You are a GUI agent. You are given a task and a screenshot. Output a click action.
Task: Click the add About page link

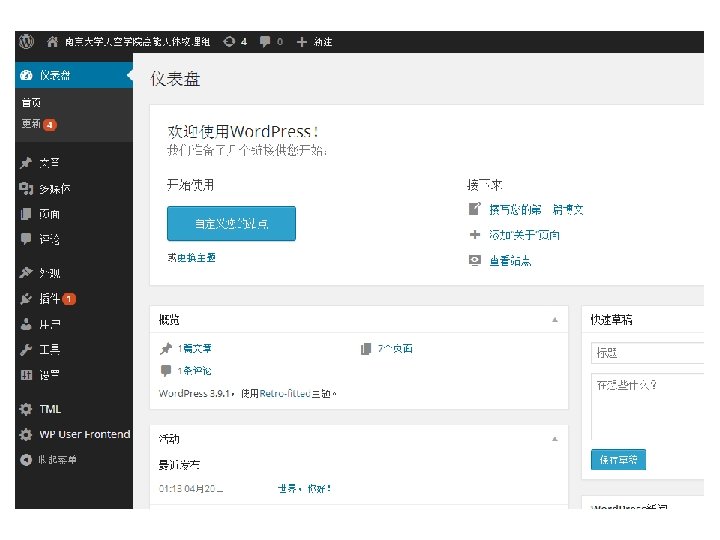(524, 235)
